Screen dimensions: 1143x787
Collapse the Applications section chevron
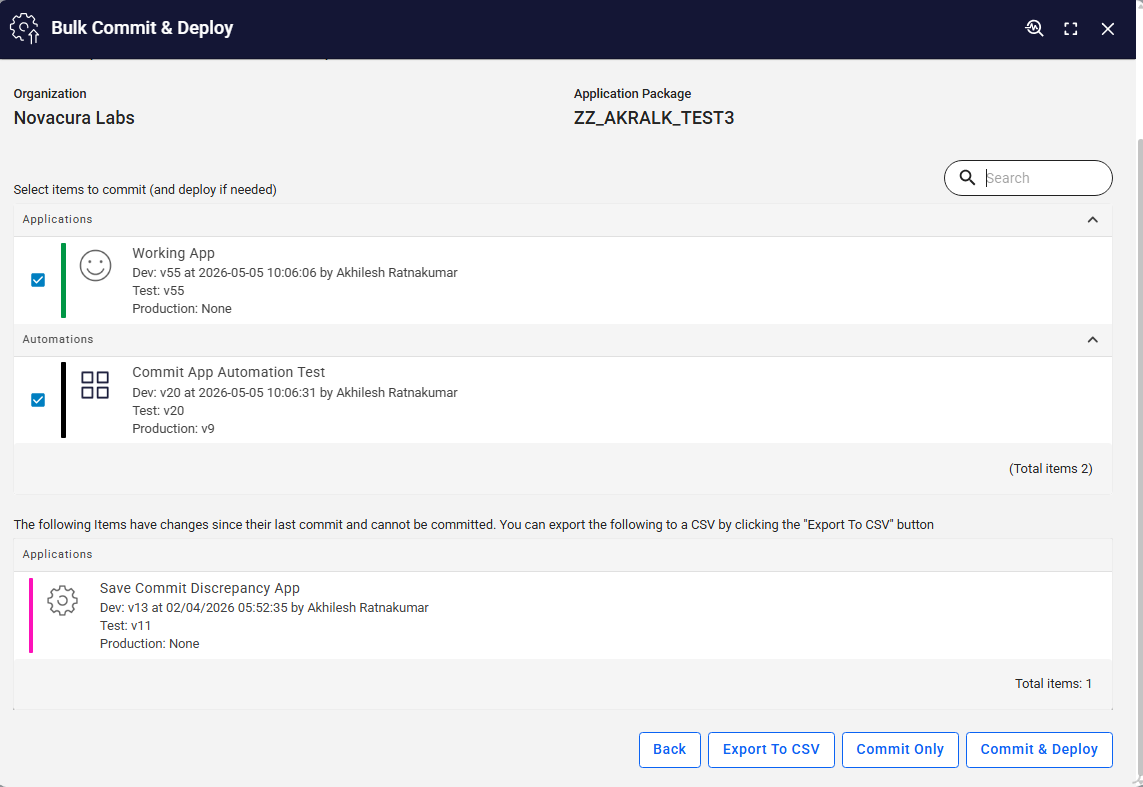(1093, 219)
